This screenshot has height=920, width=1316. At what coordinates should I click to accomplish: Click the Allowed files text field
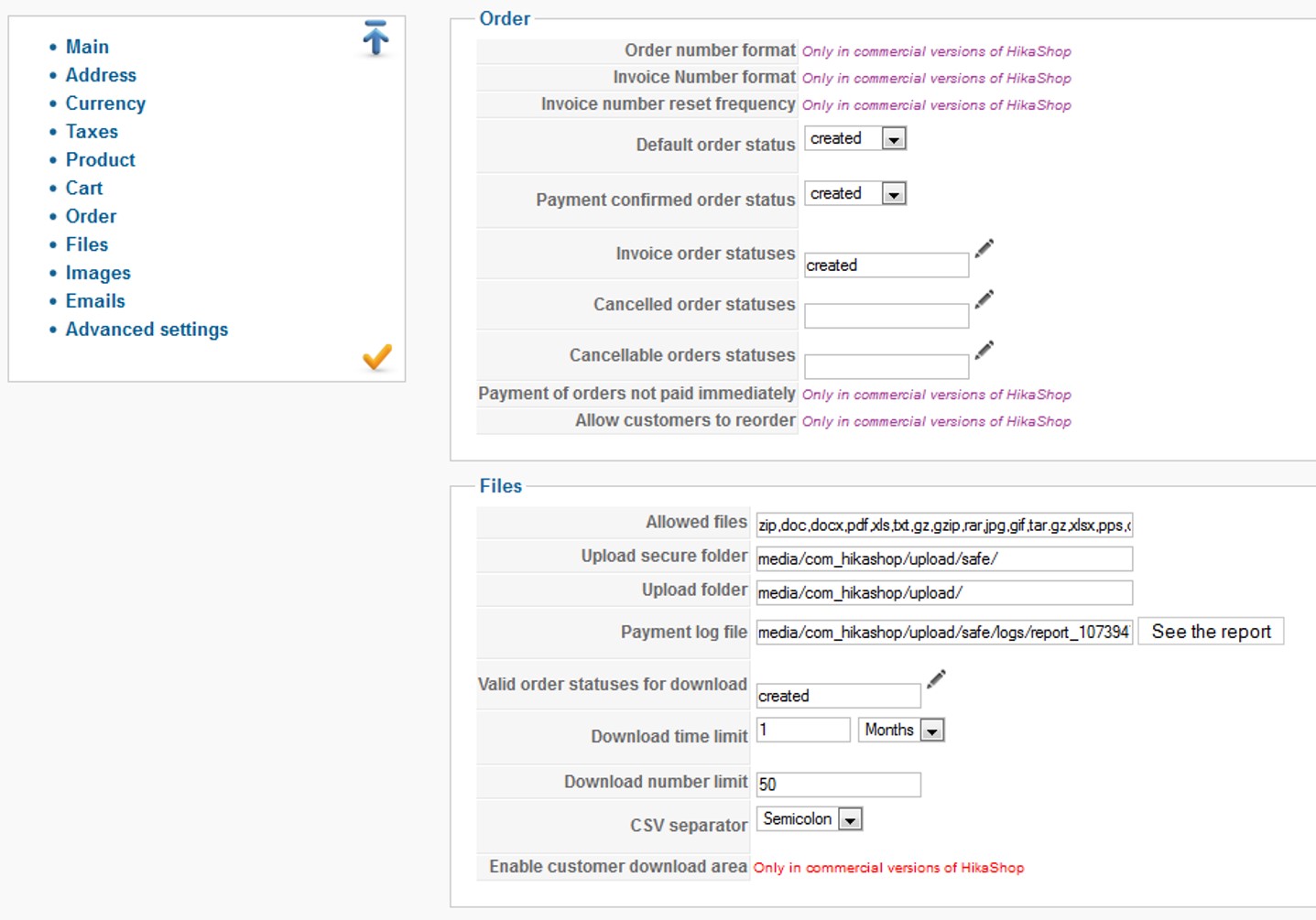[944, 525]
